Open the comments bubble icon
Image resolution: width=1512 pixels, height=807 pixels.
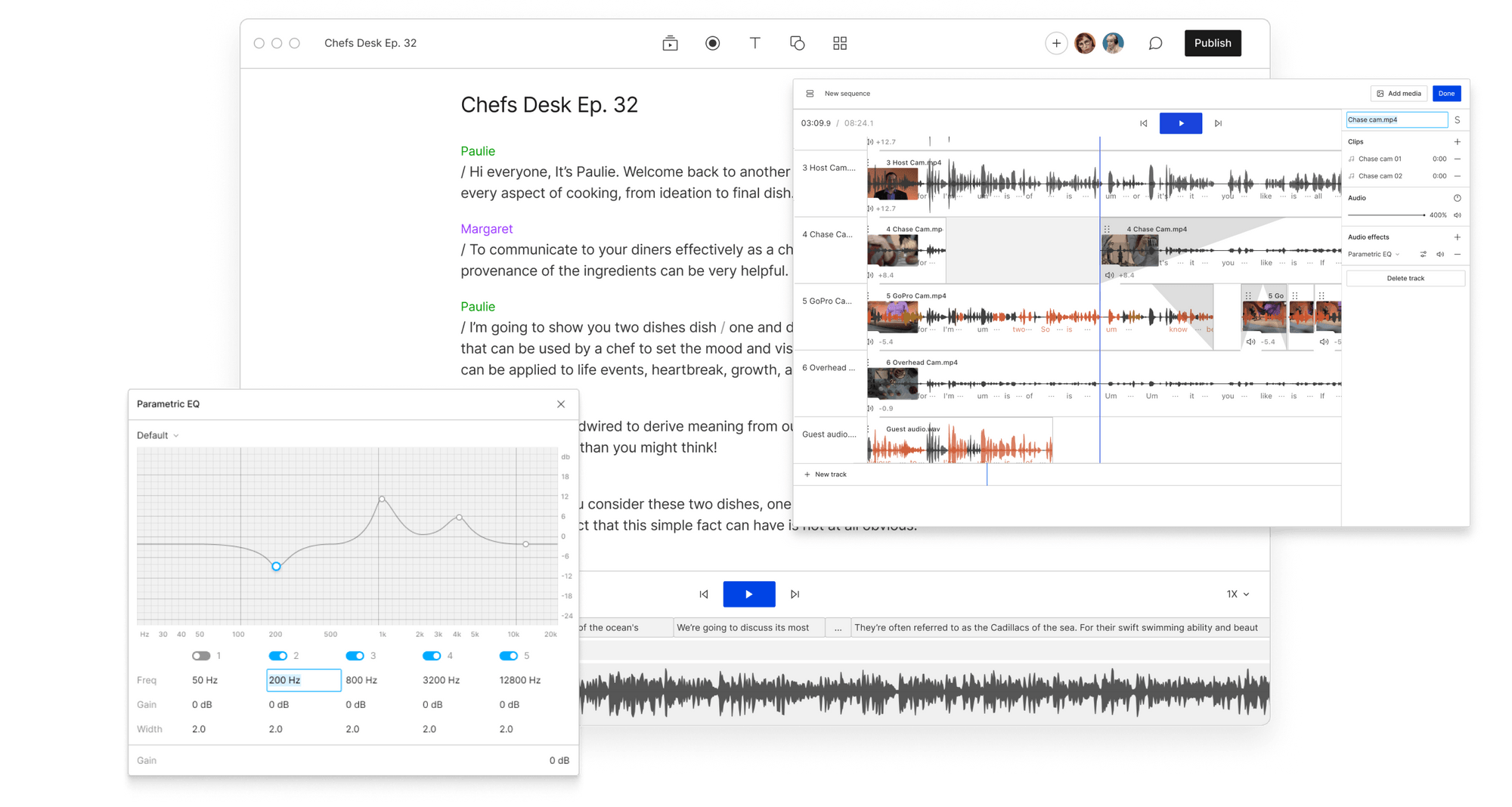click(1155, 43)
